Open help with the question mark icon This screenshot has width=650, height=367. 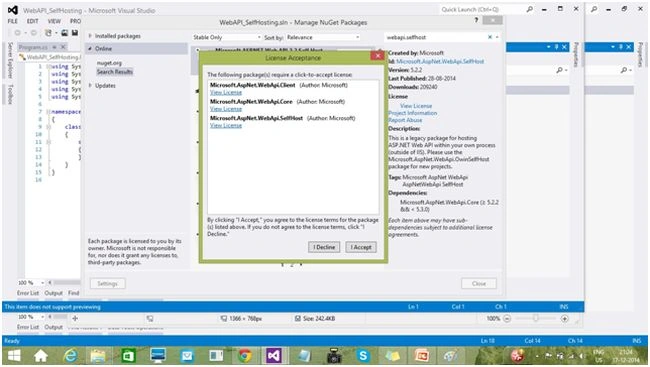(476, 20)
